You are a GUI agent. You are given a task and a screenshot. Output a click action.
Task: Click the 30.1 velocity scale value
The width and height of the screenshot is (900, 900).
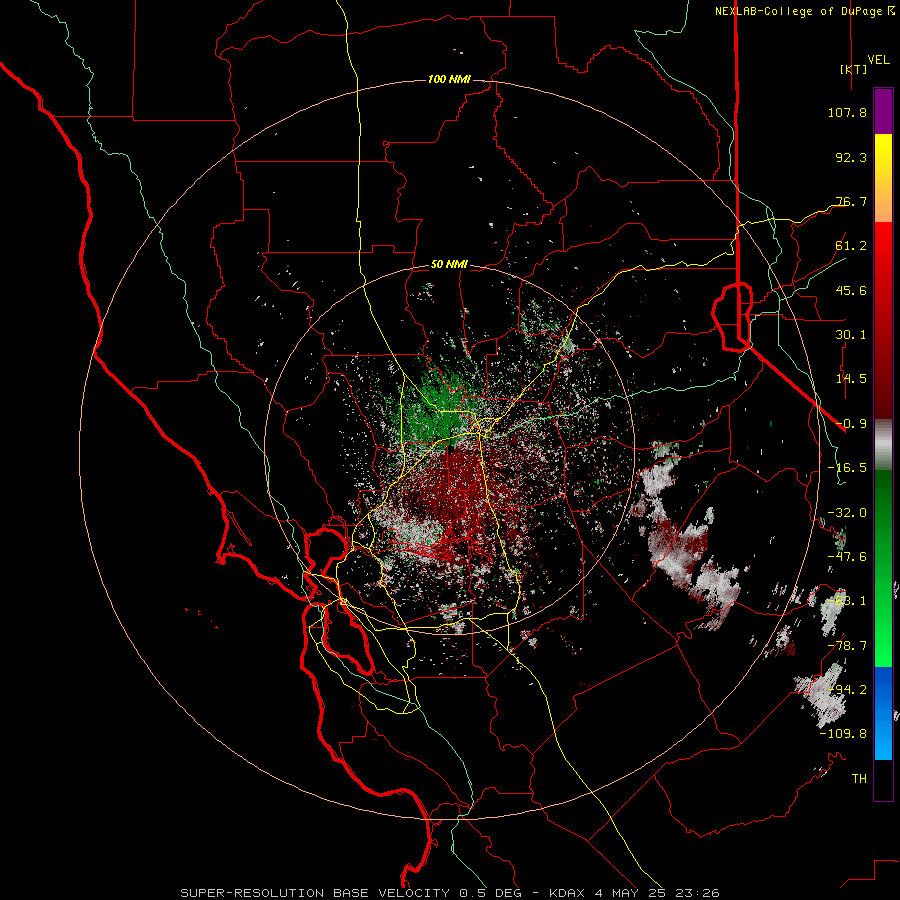click(x=851, y=335)
